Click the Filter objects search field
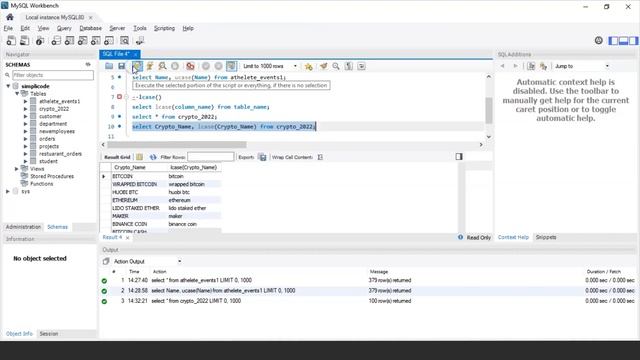This screenshot has height=360, width=640. click(x=53, y=75)
